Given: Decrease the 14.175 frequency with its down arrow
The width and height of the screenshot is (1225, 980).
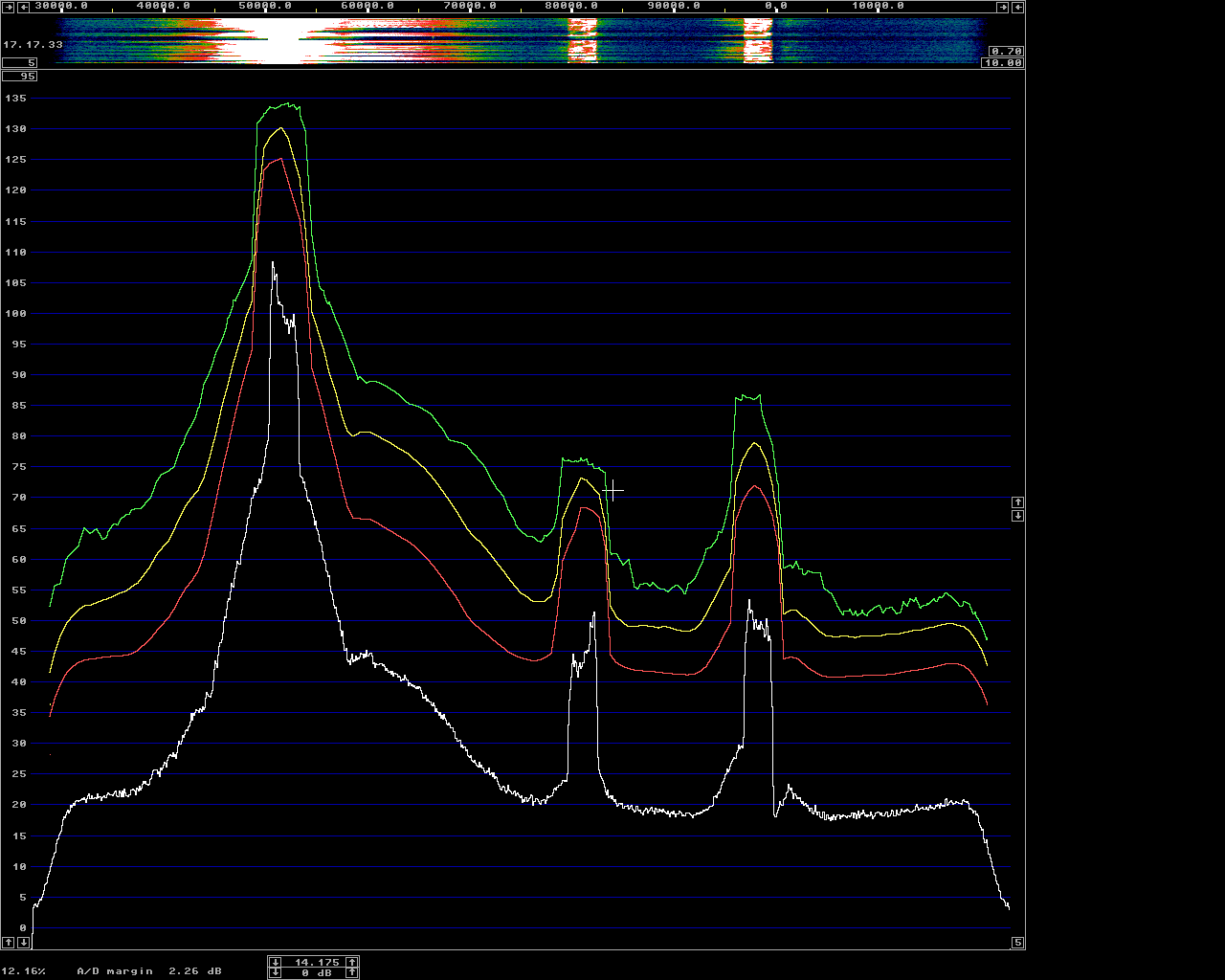Looking at the screenshot, I should 276,962.
